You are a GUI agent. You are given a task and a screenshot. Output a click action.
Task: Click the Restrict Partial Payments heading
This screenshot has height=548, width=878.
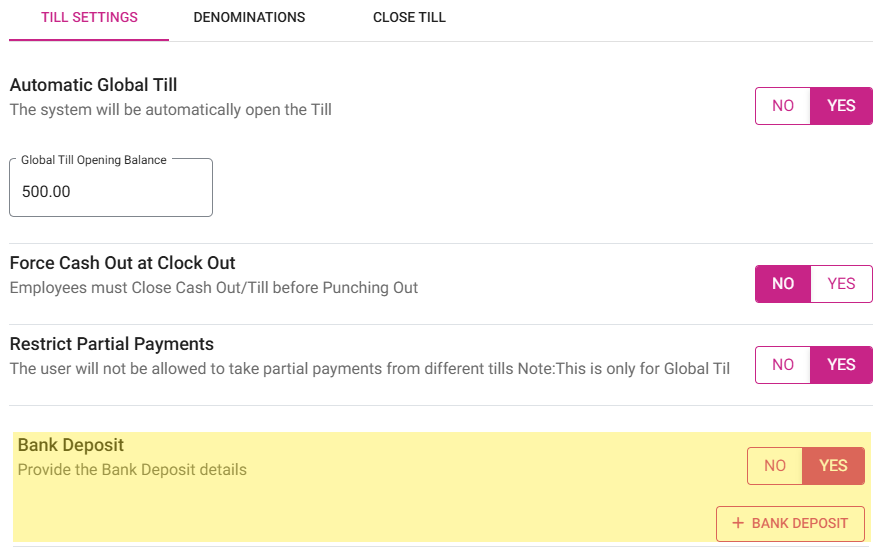[x=111, y=344]
